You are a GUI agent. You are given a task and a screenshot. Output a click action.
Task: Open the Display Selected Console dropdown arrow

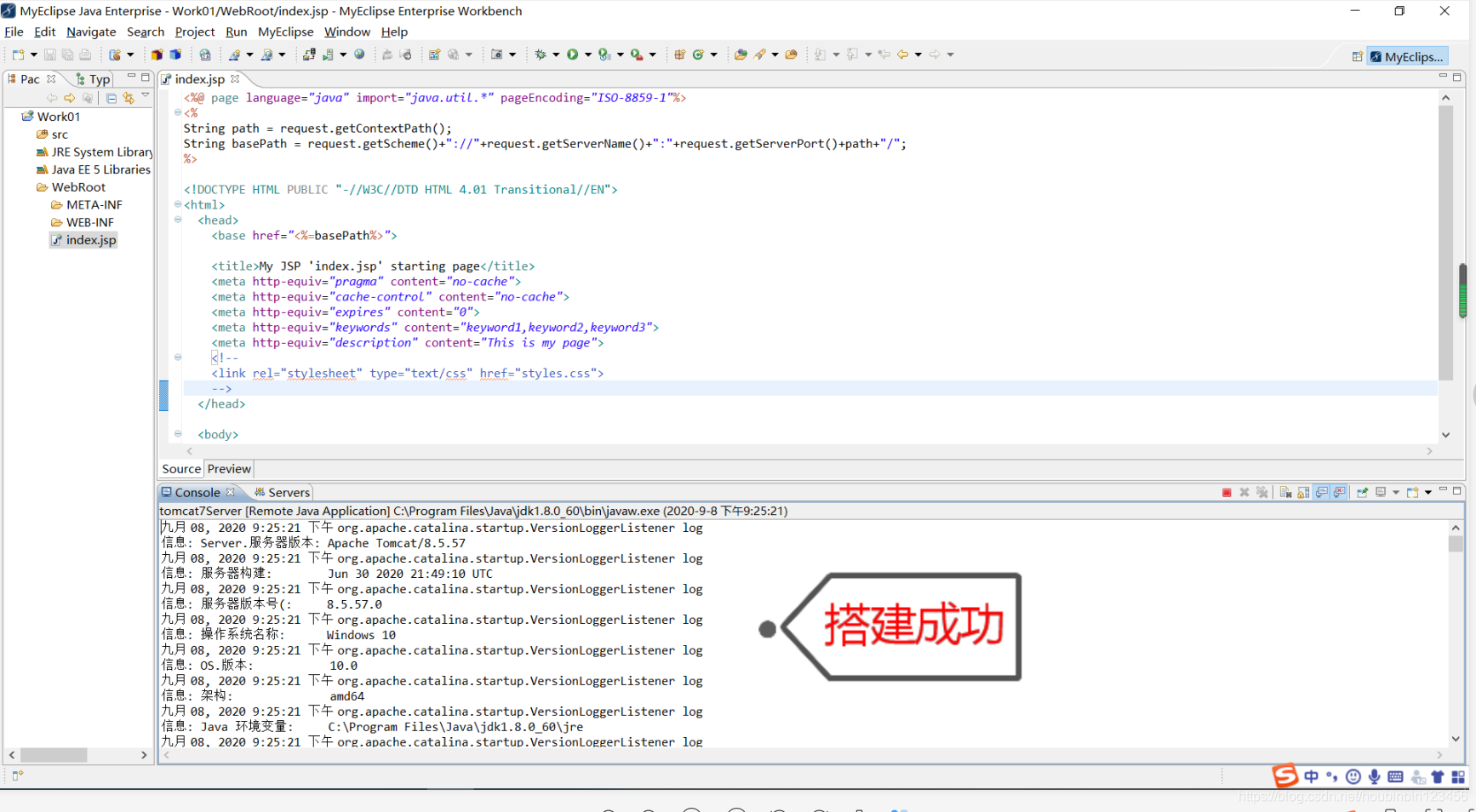(1396, 493)
